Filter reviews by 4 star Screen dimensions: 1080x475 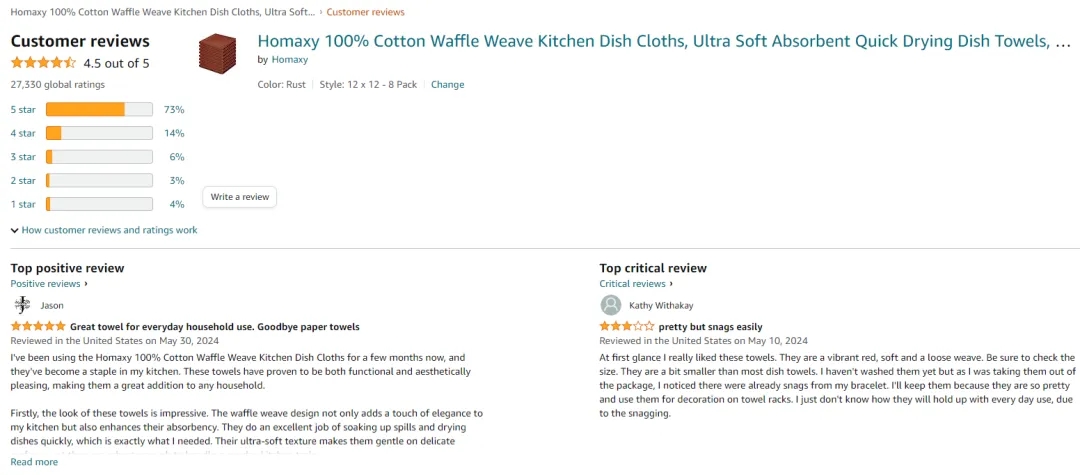pos(23,133)
